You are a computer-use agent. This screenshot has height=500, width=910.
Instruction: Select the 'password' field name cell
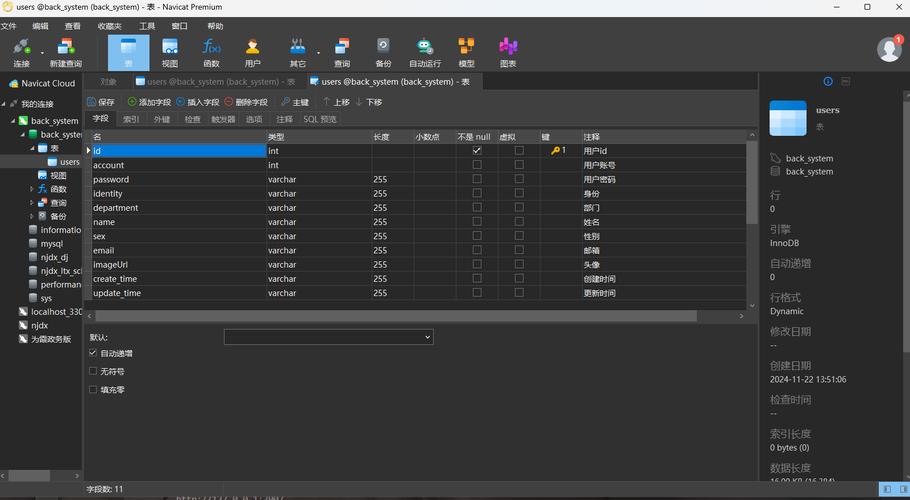[x=178, y=179]
